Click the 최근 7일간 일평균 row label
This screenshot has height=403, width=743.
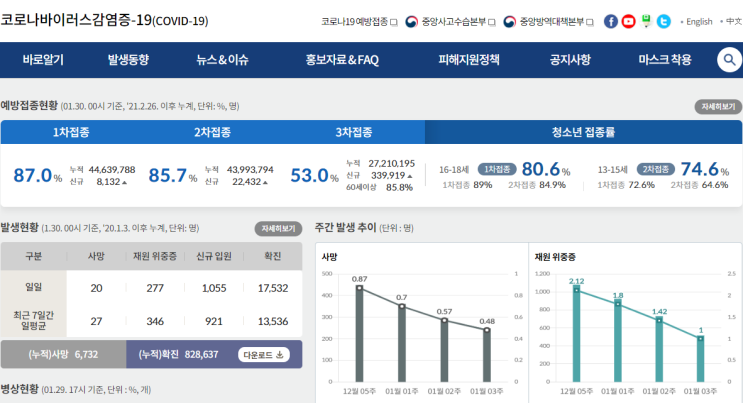point(33,321)
